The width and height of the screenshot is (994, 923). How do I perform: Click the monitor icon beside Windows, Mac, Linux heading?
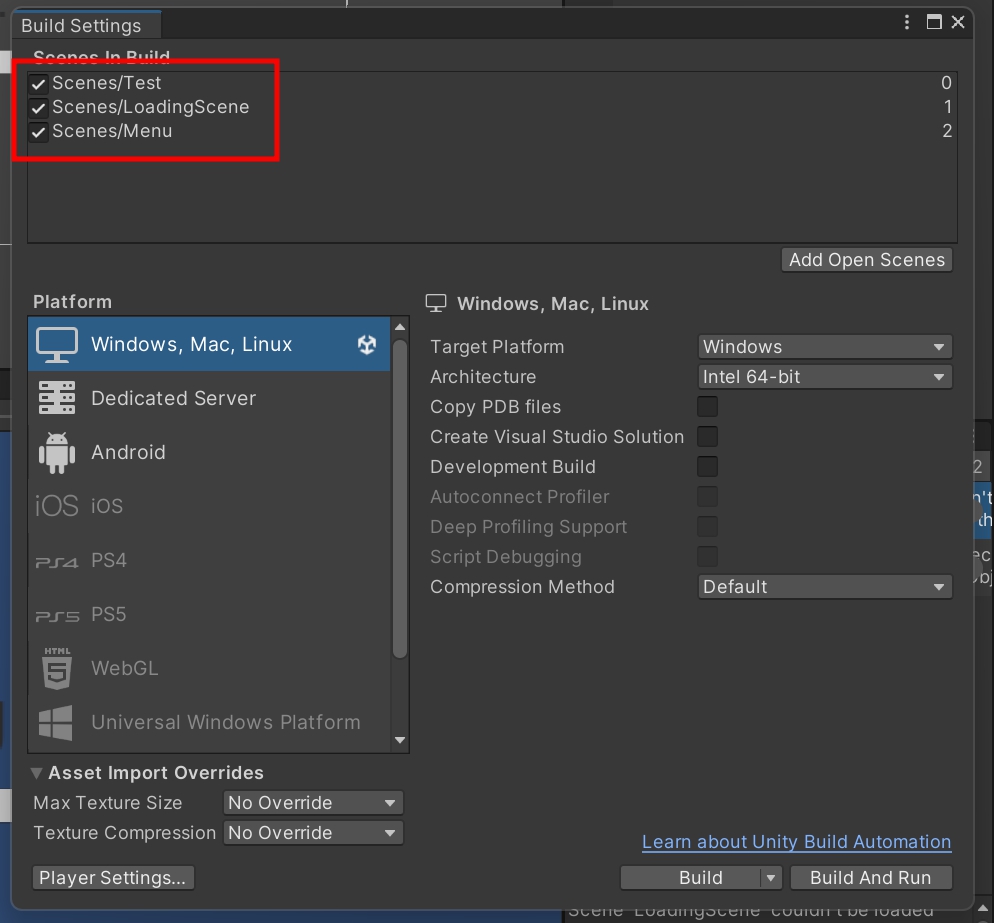click(x=436, y=303)
